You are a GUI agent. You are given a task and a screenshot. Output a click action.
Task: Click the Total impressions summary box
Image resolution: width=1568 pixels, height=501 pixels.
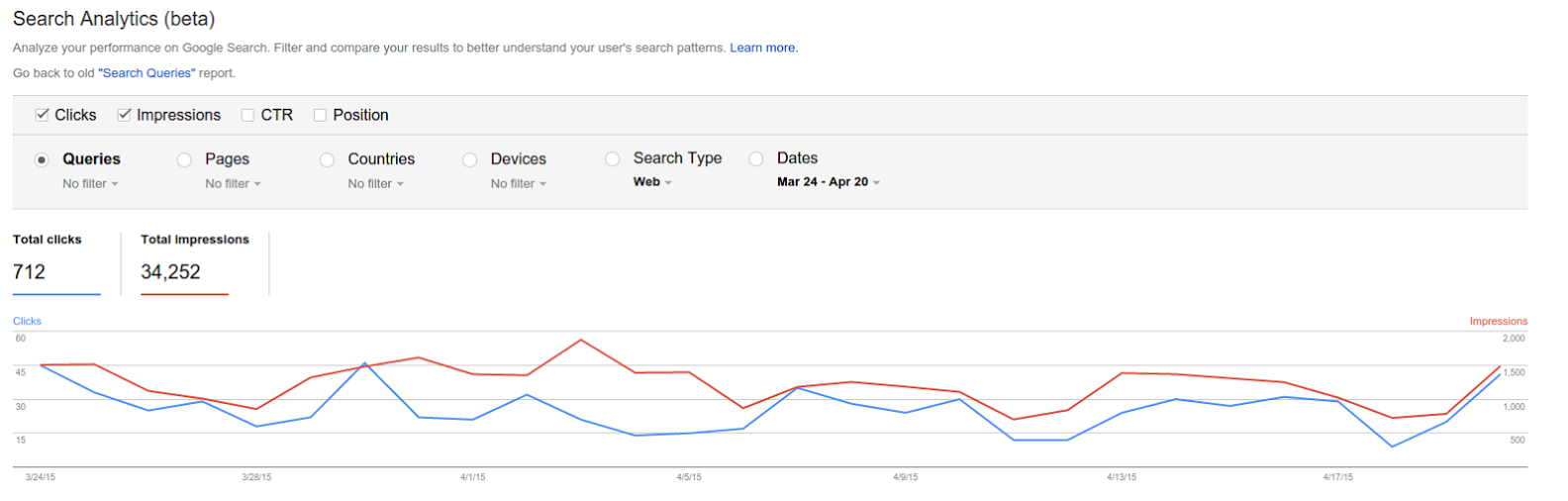pos(194,262)
